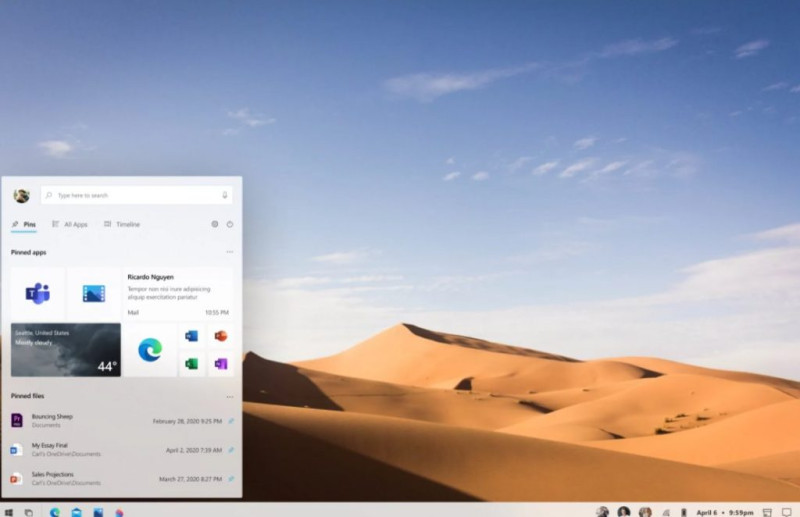This screenshot has width=800, height=517.
Task: Open the Excel app tile
Action: point(192,363)
